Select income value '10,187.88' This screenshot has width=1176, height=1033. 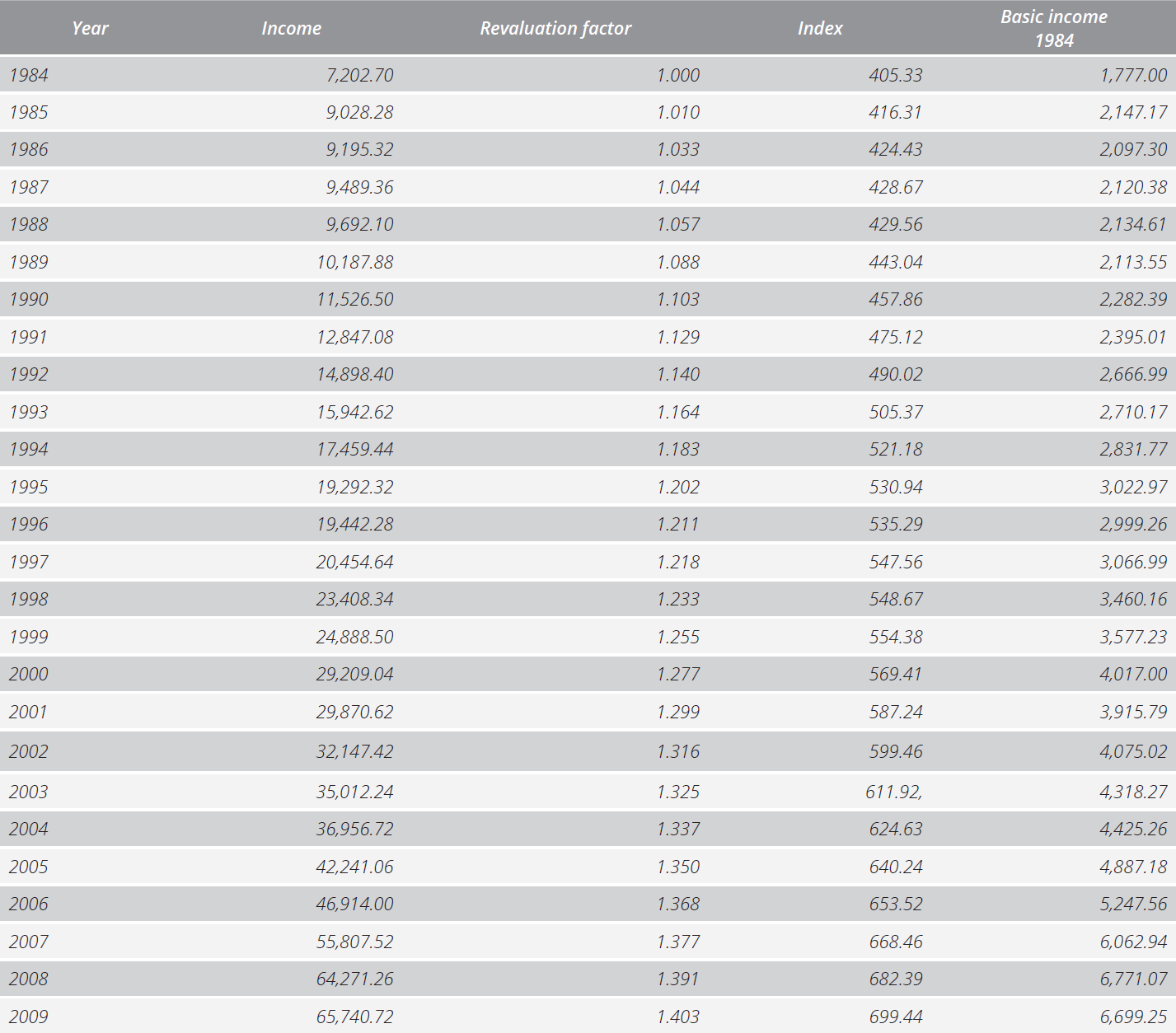[x=355, y=262]
